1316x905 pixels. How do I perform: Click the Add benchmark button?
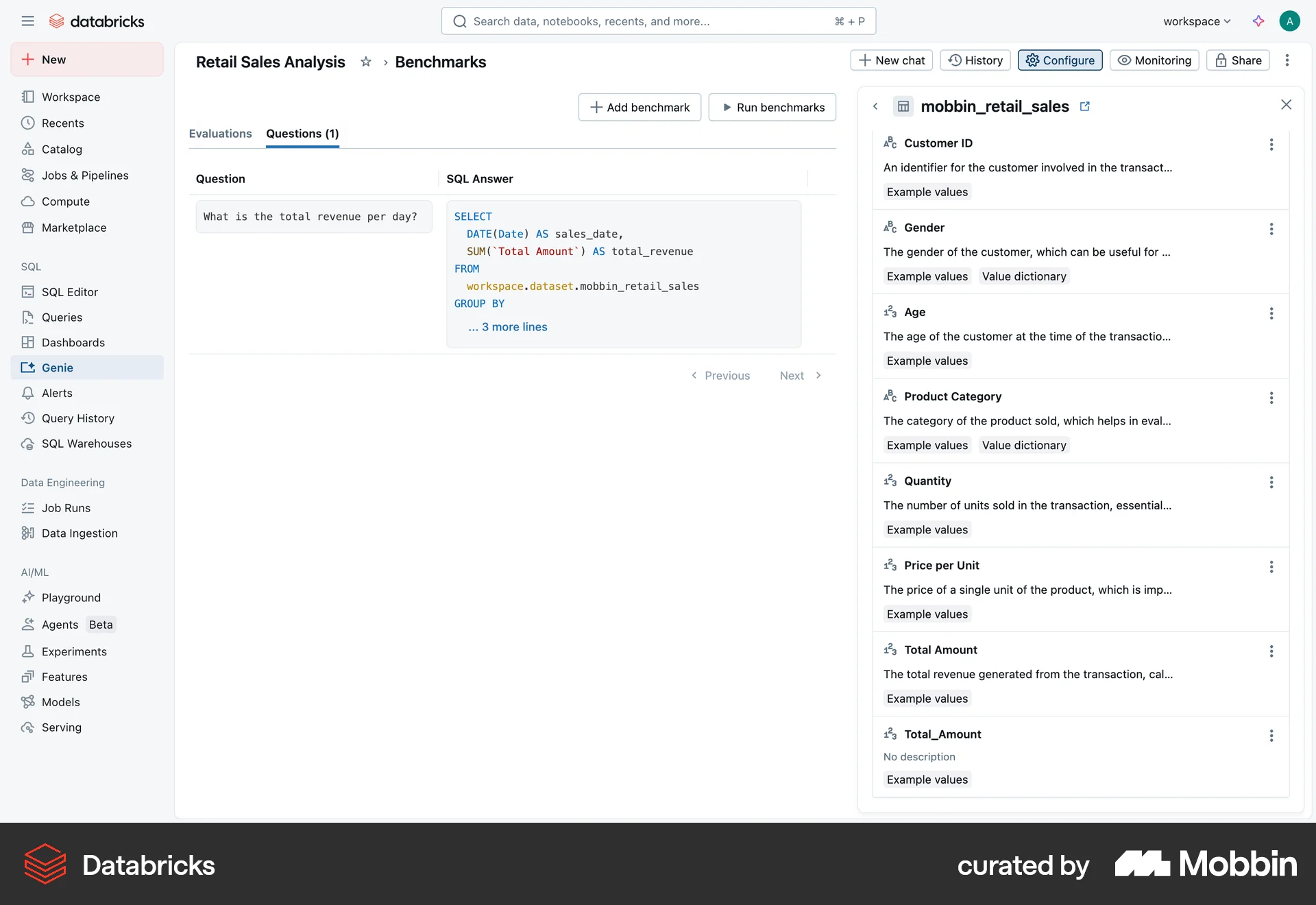(x=639, y=107)
